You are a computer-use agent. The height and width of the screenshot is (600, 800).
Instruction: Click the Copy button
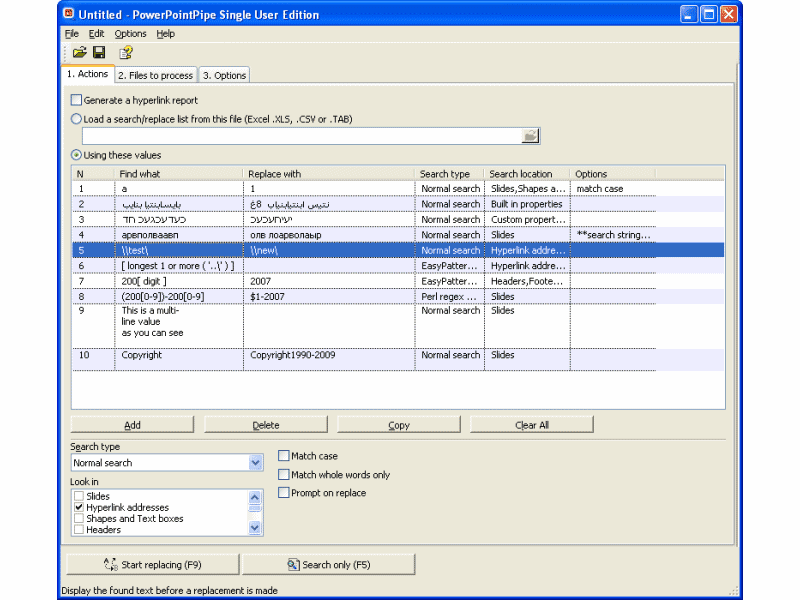[398, 424]
